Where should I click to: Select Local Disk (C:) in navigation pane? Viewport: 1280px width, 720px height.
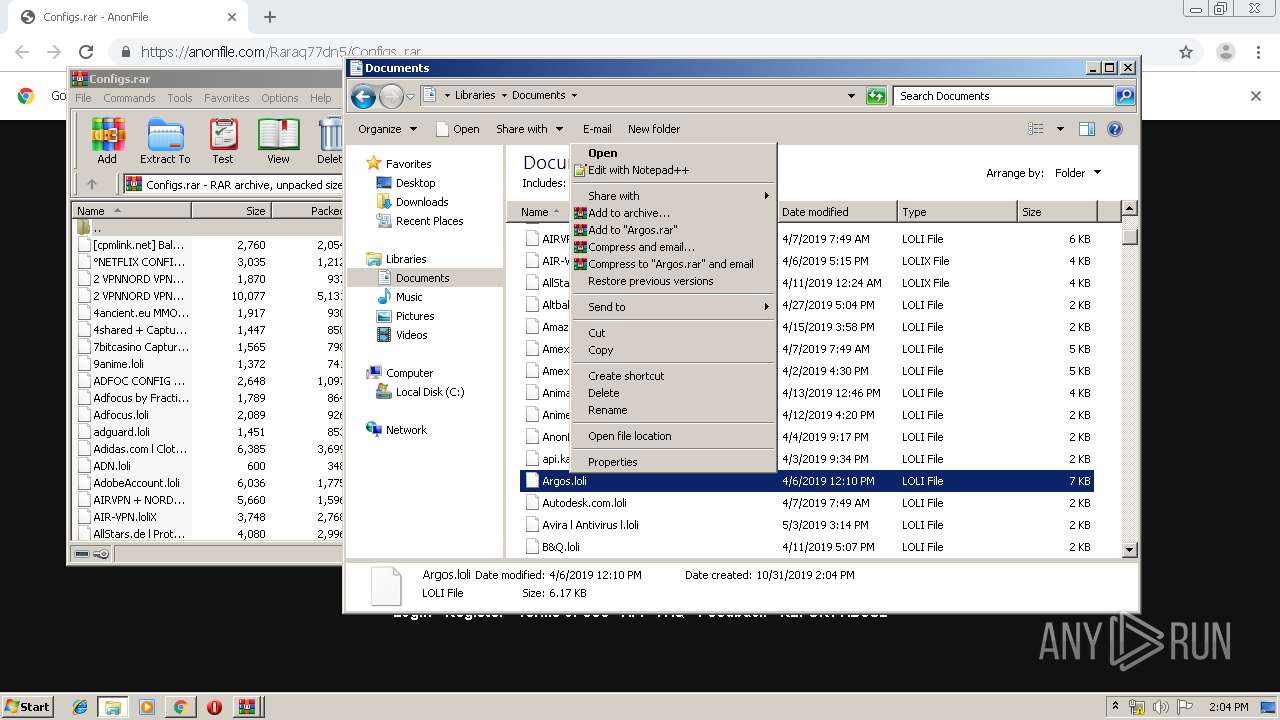click(430, 392)
